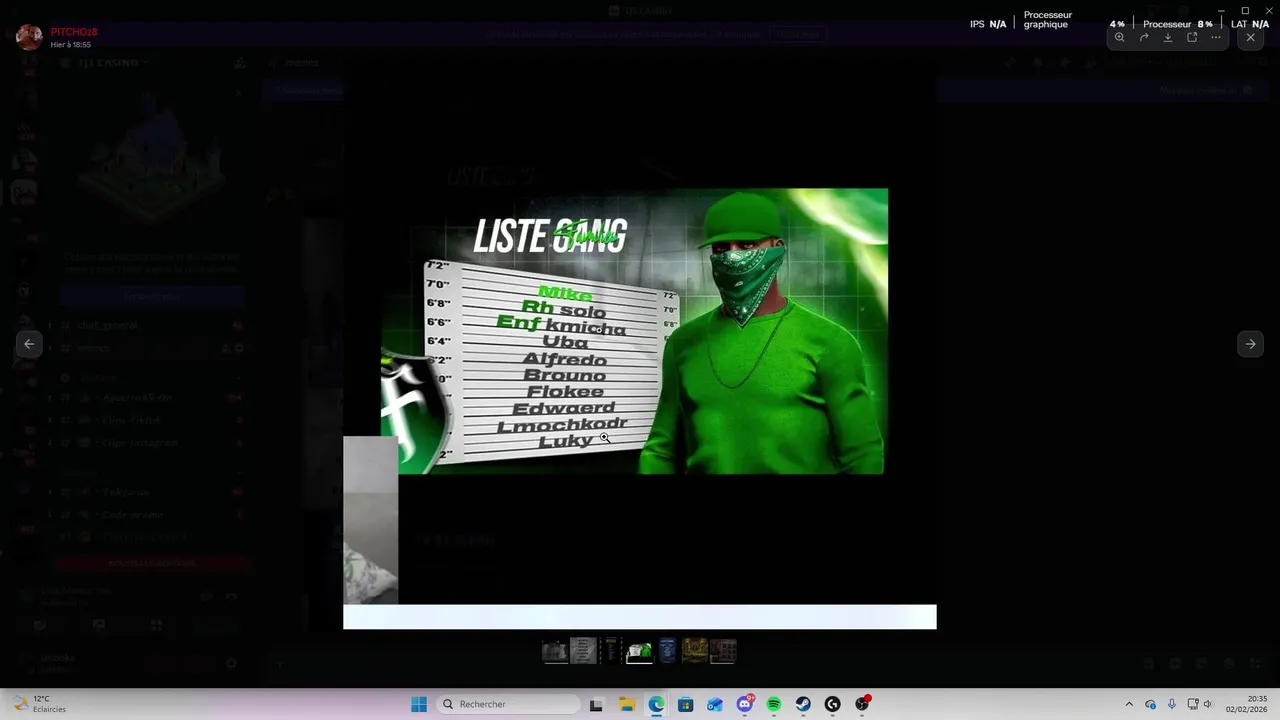
Task: Open the volume speaker tray icon
Action: tap(1207, 704)
